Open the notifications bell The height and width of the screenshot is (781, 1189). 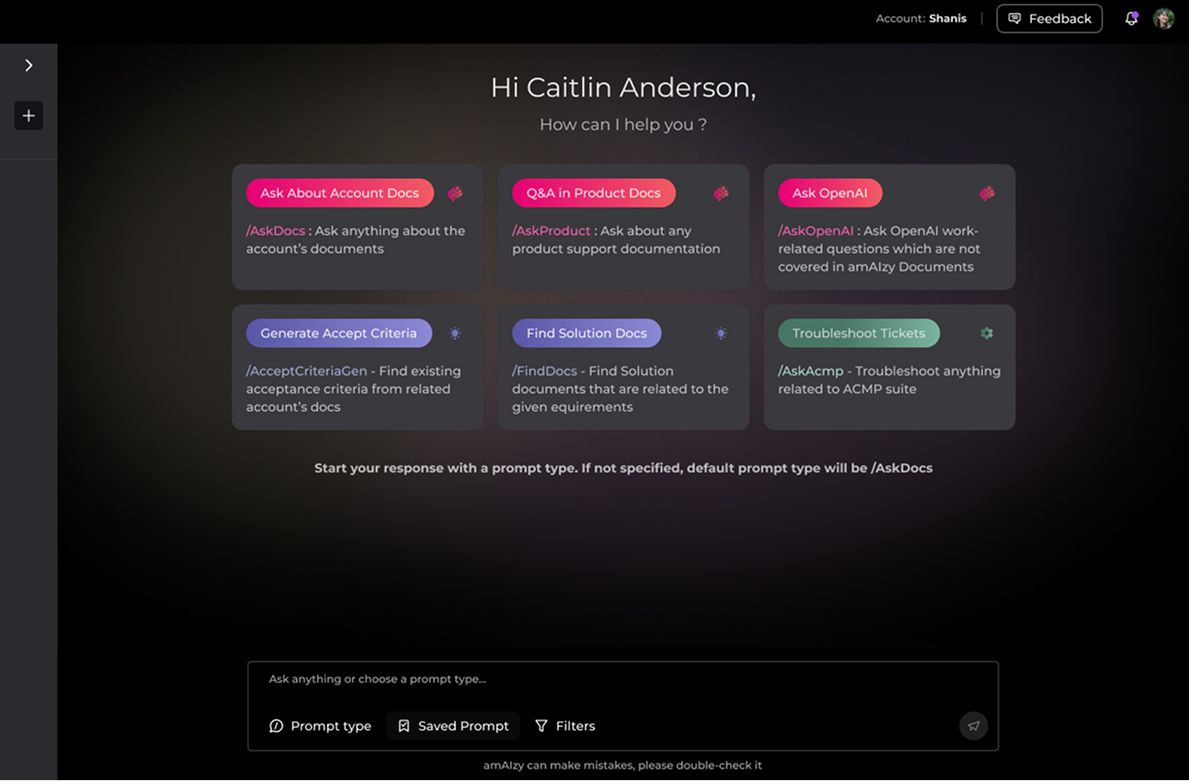tap(1131, 18)
